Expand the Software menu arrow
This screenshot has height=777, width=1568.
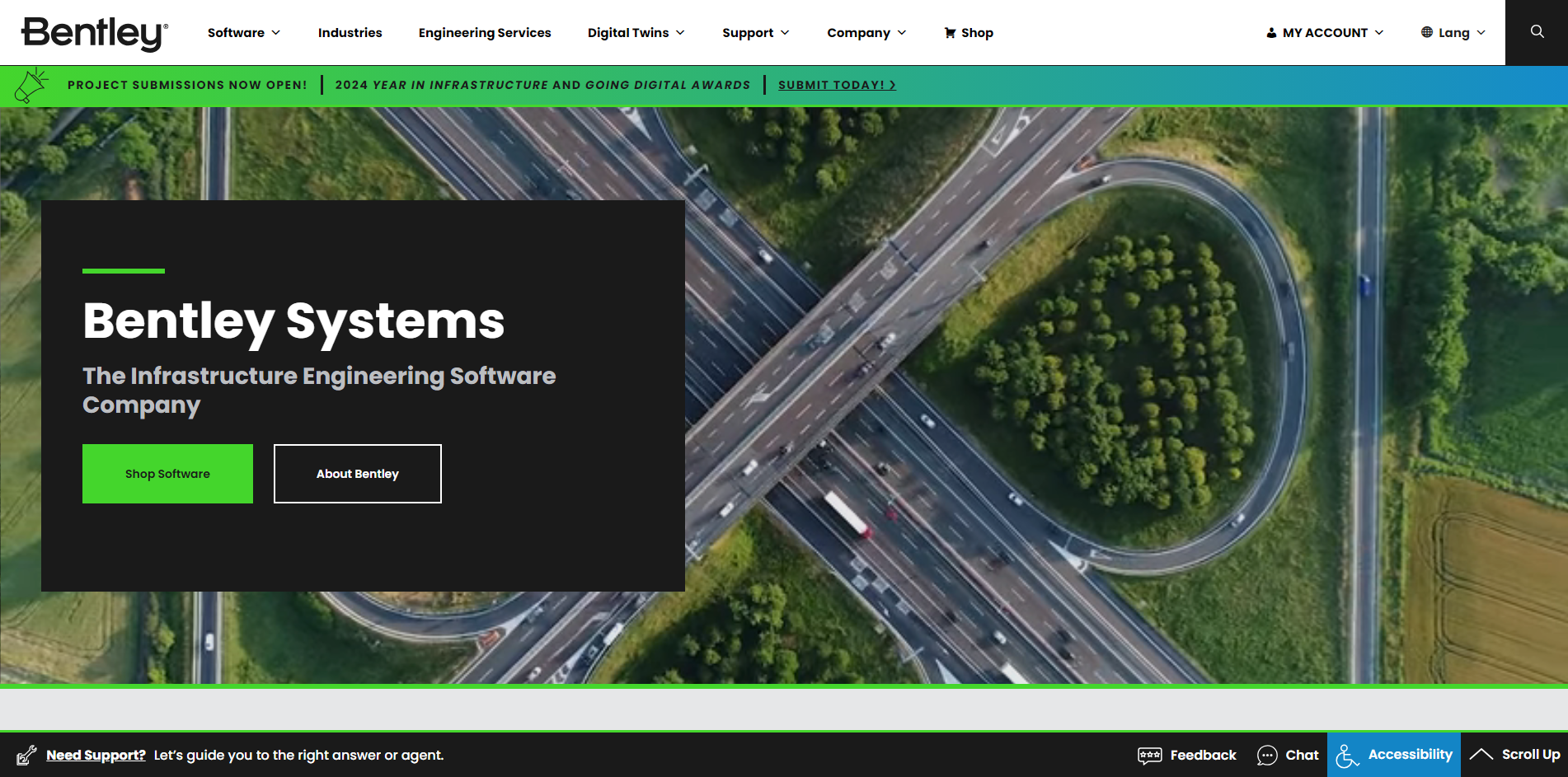276,33
